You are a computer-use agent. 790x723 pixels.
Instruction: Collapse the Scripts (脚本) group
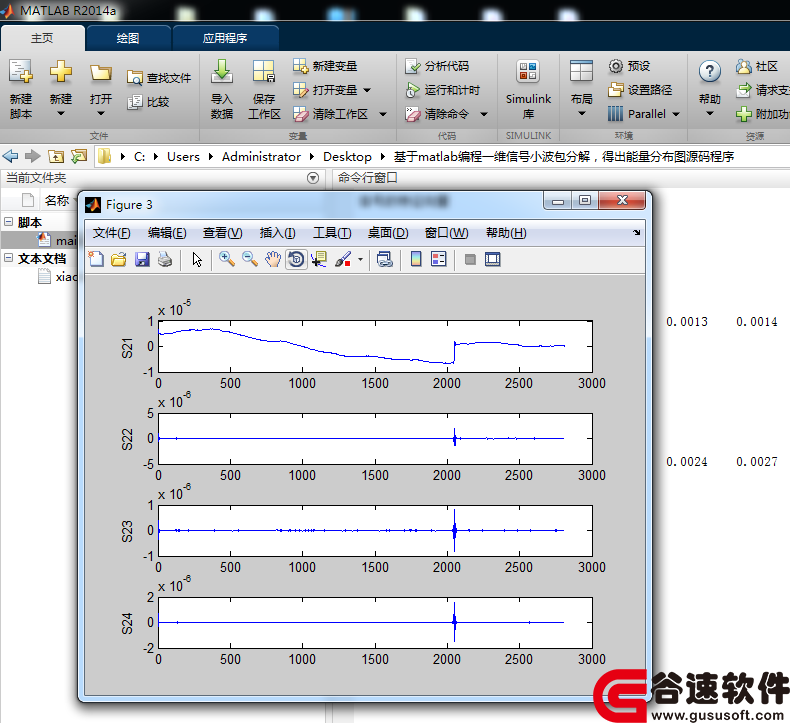[x=9, y=222]
